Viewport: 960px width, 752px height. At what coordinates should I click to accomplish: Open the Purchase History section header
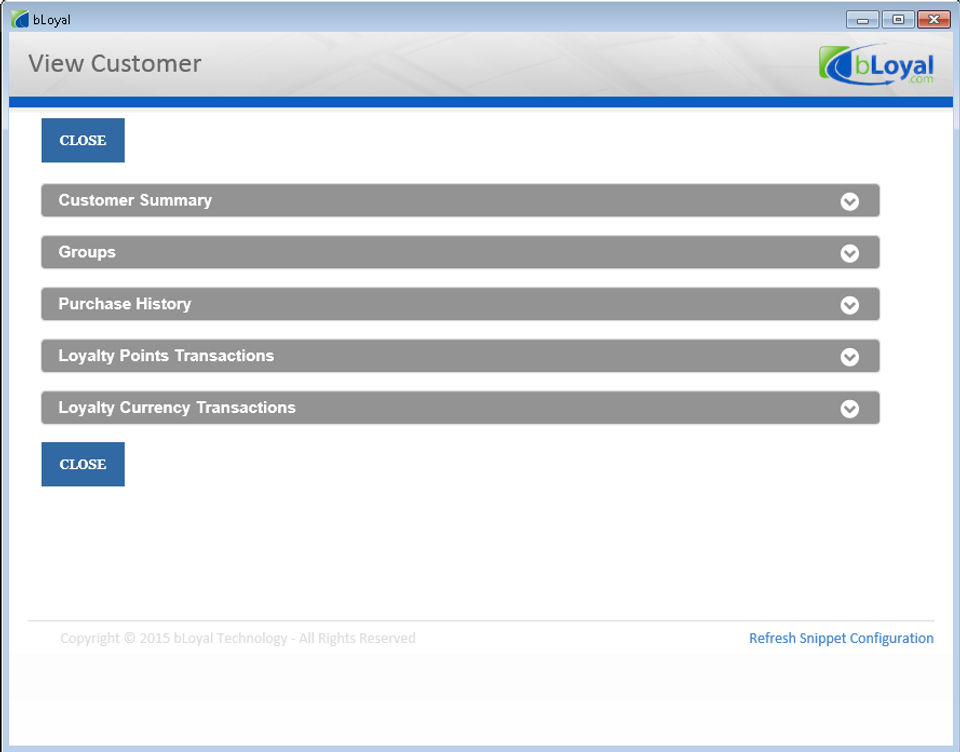[x=460, y=304]
